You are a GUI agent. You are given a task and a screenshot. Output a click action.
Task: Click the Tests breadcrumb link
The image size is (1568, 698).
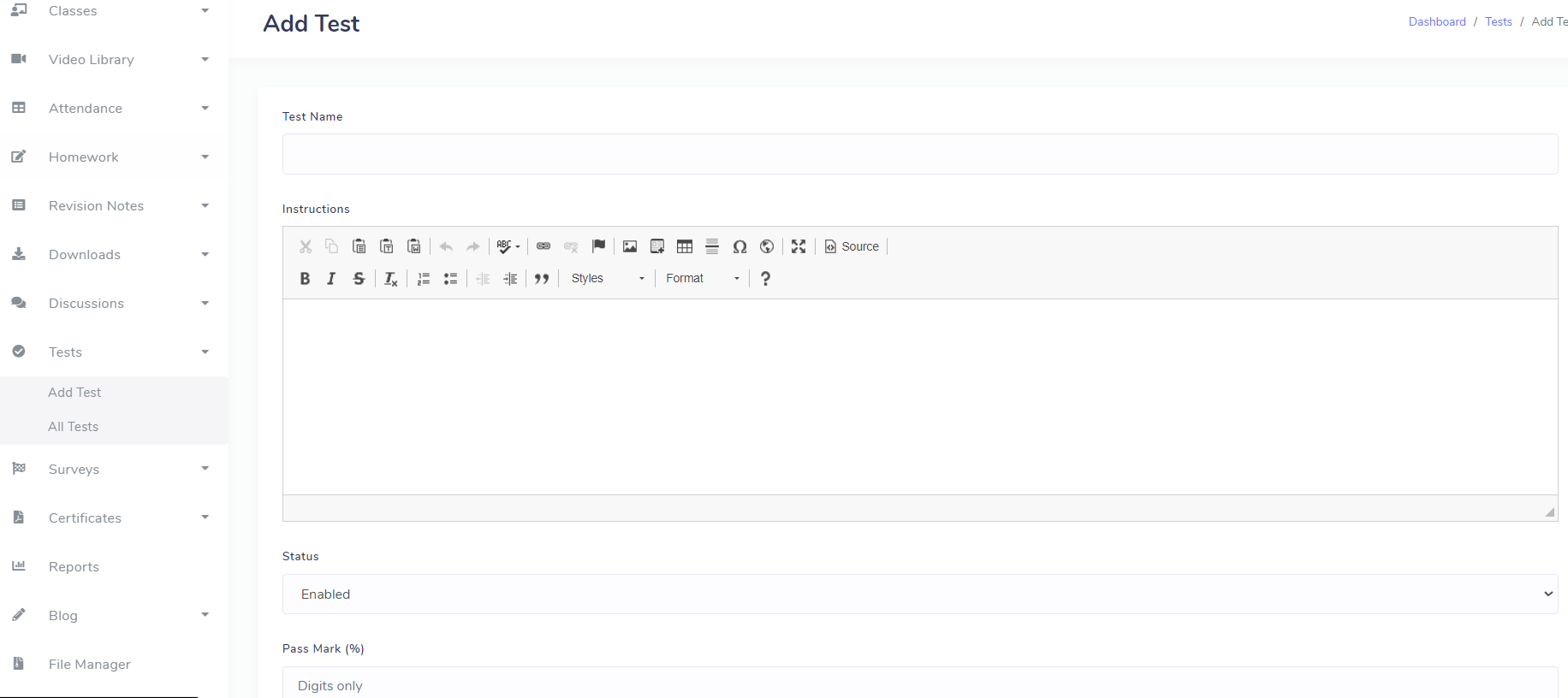[1498, 21]
